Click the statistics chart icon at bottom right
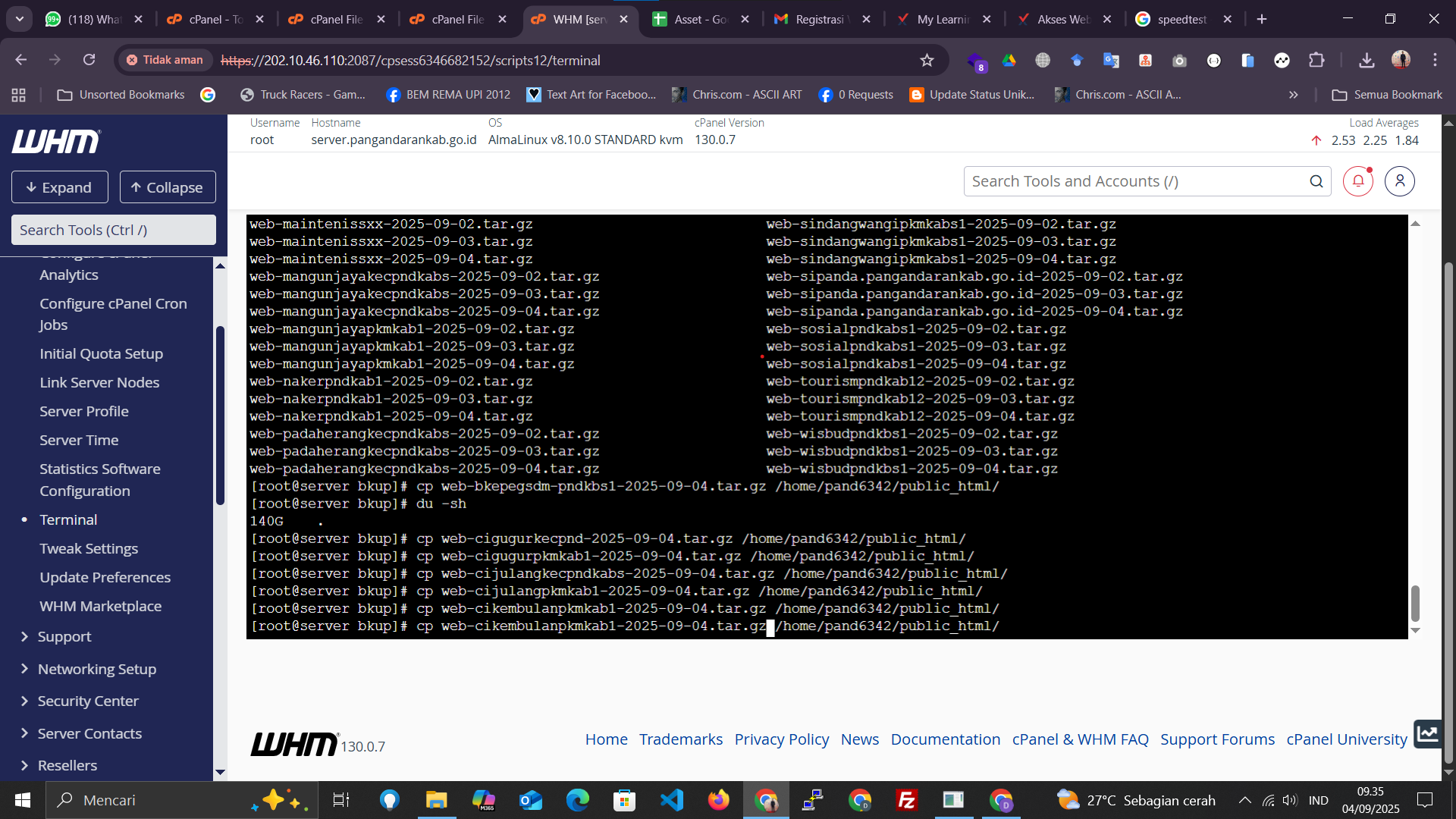 click(1427, 733)
